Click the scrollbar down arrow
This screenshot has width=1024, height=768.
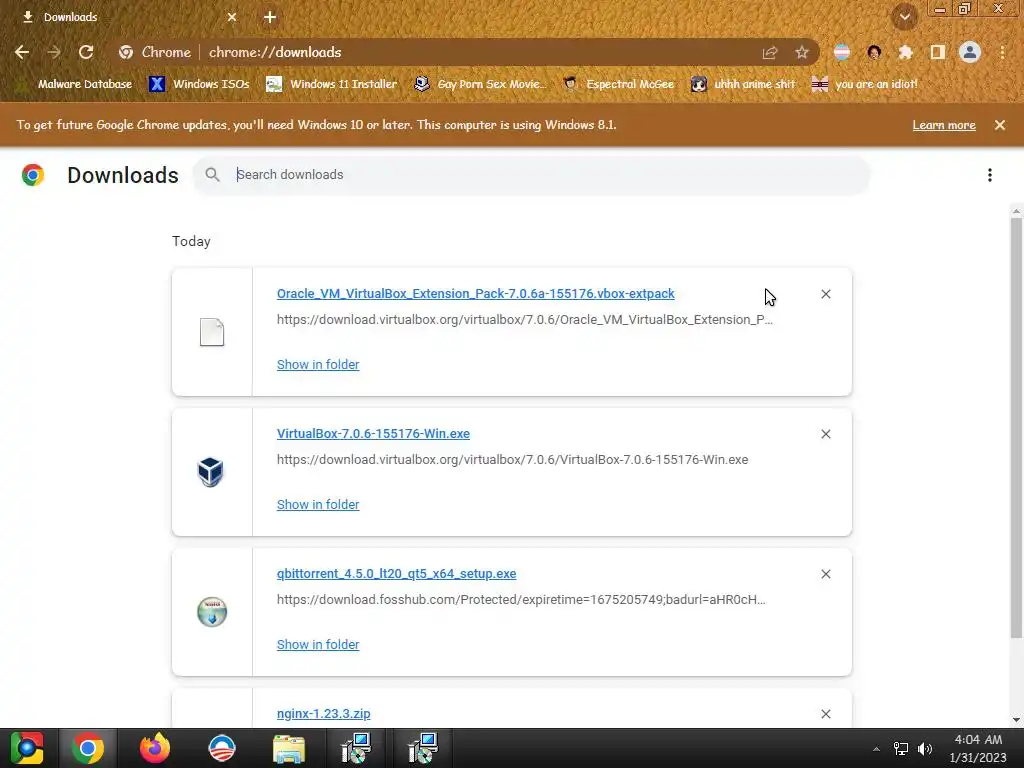point(1016,720)
